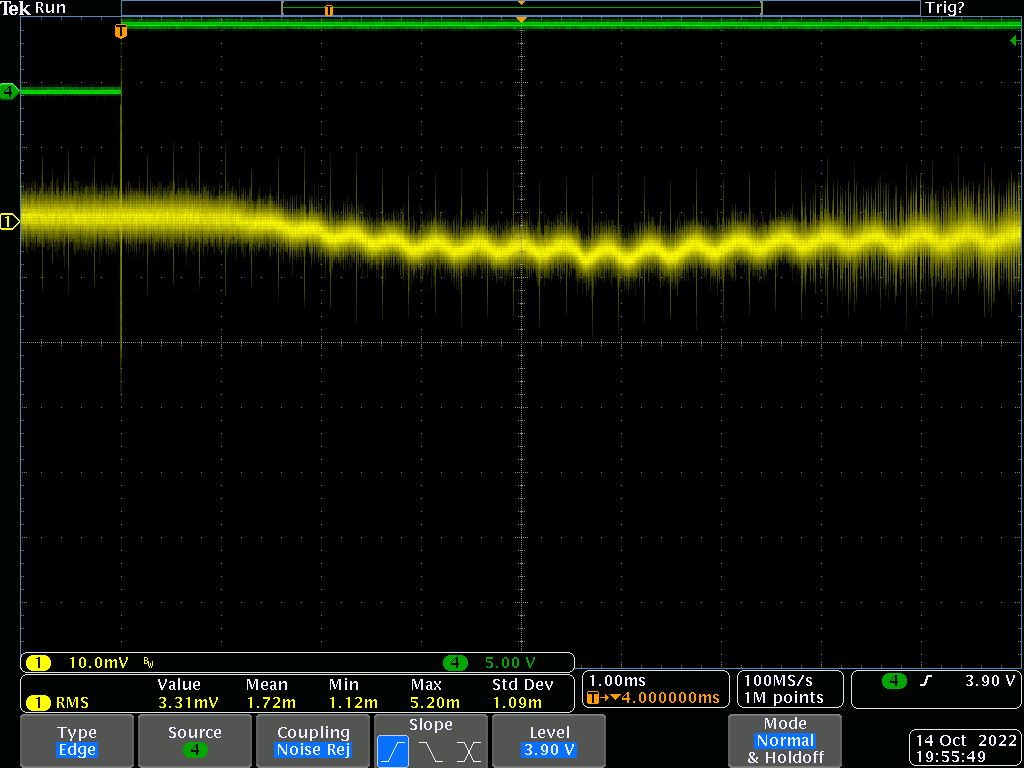Select the rising edge slope icon

(393, 751)
